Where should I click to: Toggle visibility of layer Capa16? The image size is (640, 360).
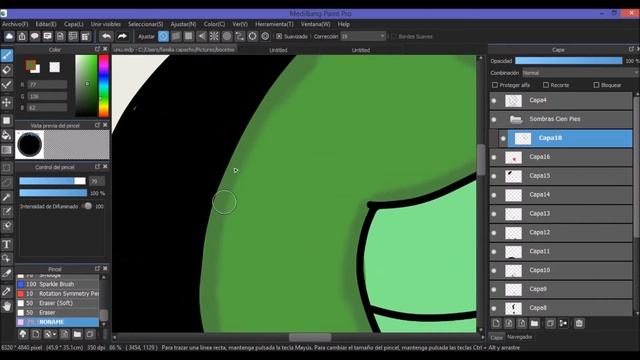click(494, 157)
